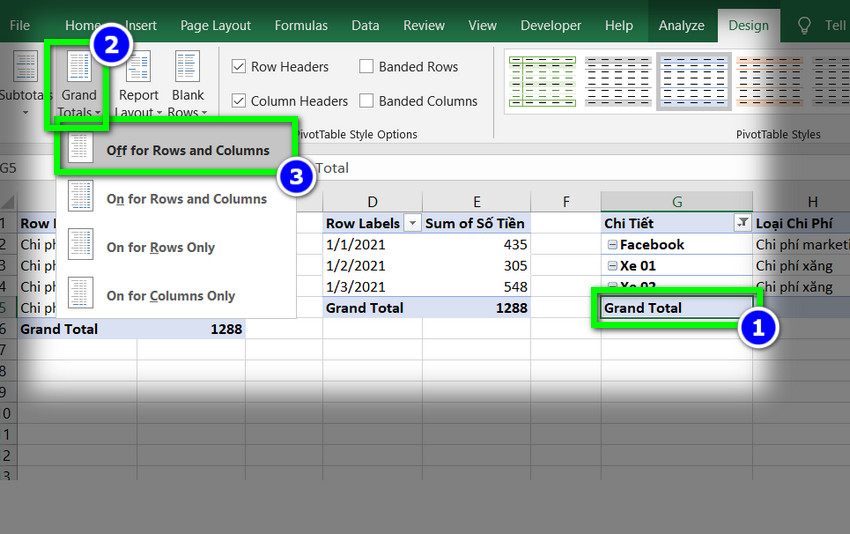Click the Tell Me lightbulb icon

coord(804,25)
